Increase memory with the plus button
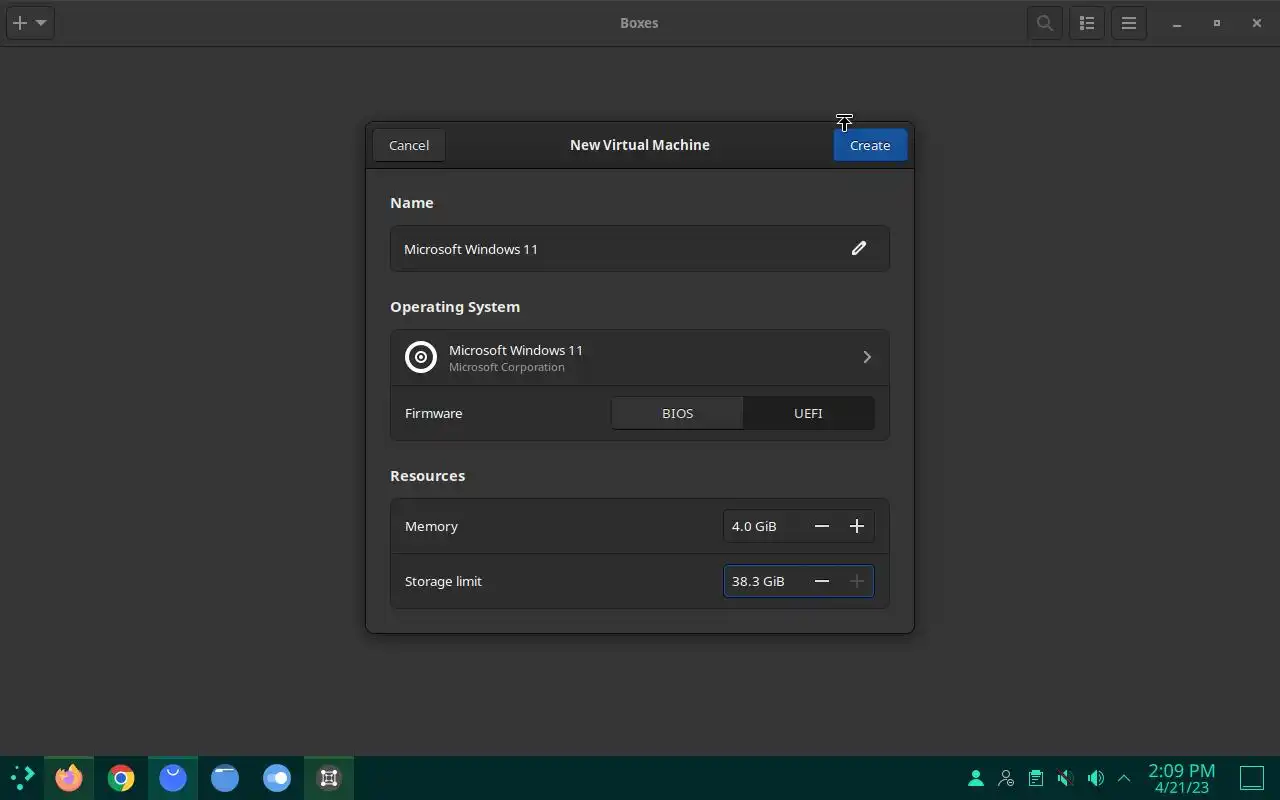 click(x=857, y=526)
